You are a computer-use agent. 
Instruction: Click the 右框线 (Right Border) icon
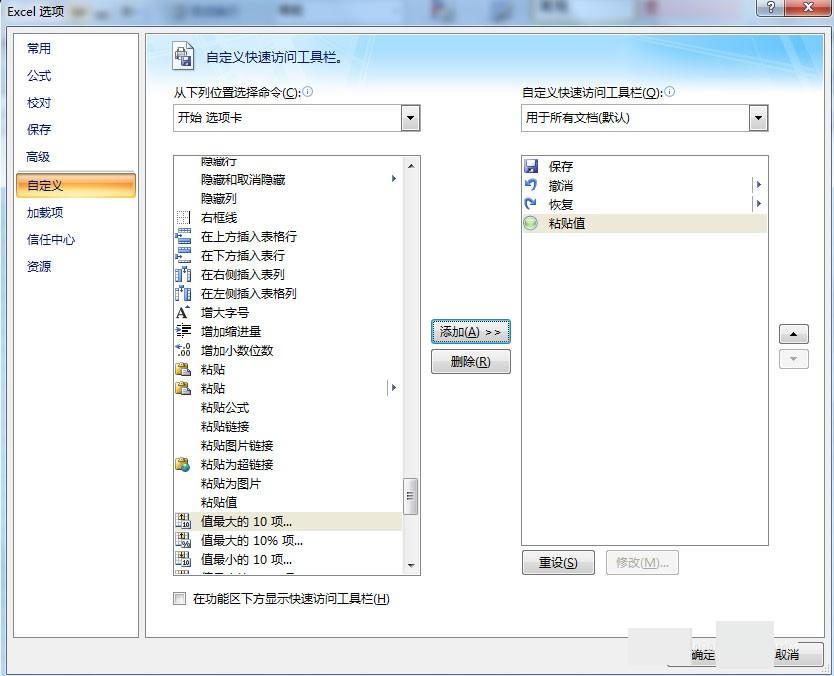(184, 217)
